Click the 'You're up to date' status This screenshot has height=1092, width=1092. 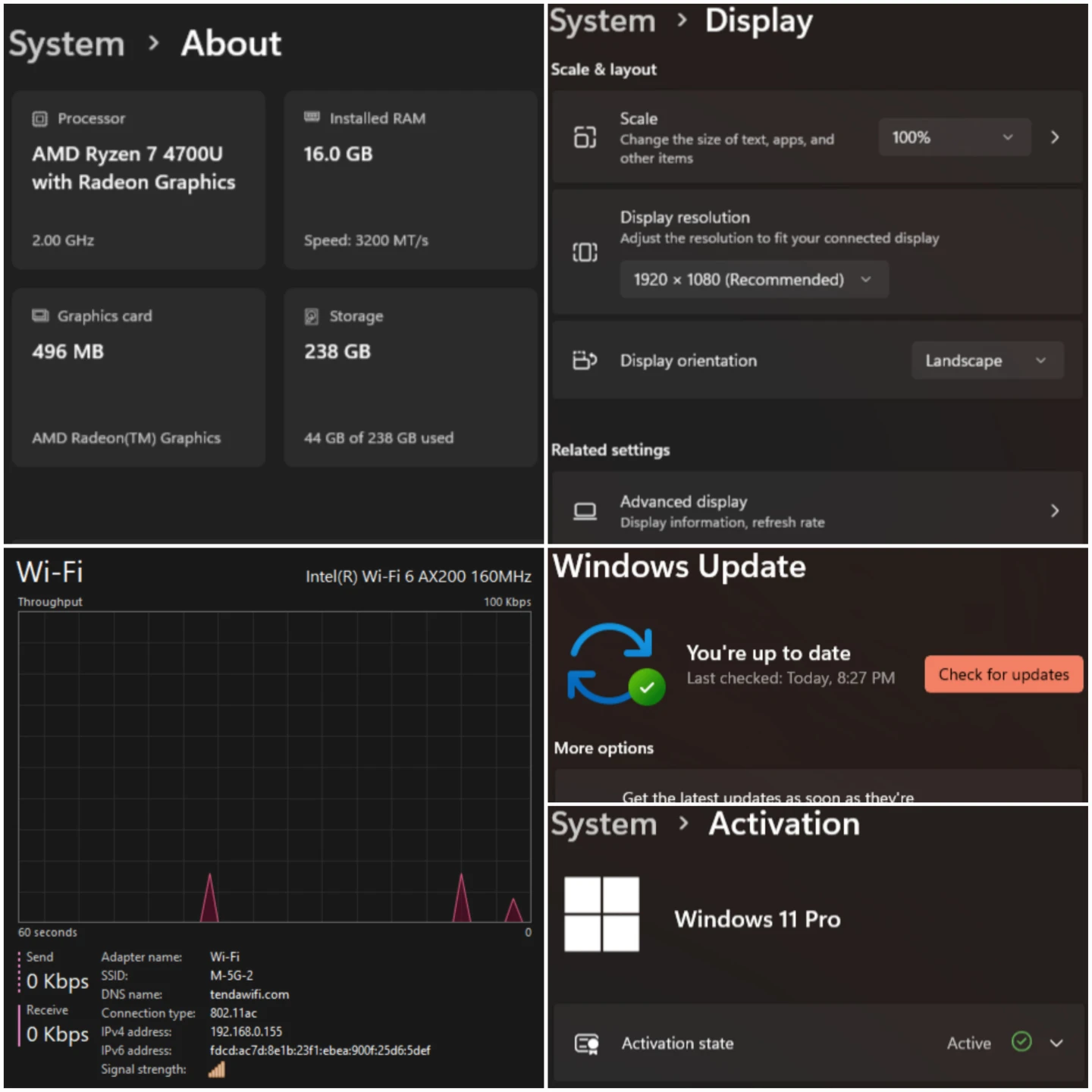tap(768, 653)
